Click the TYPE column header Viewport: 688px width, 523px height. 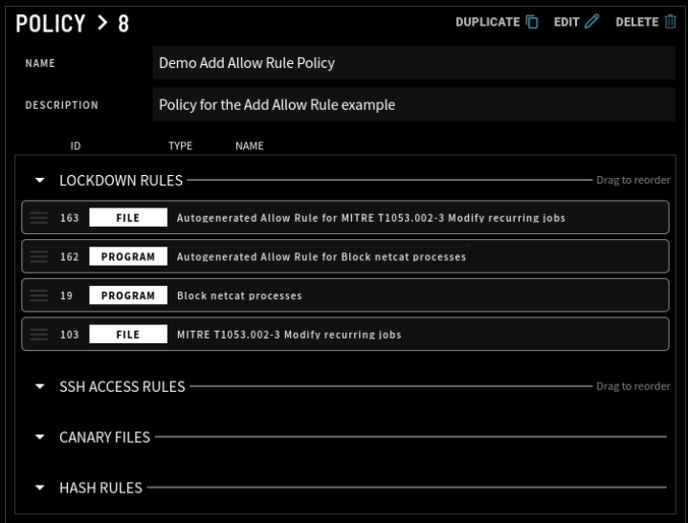pos(180,146)
